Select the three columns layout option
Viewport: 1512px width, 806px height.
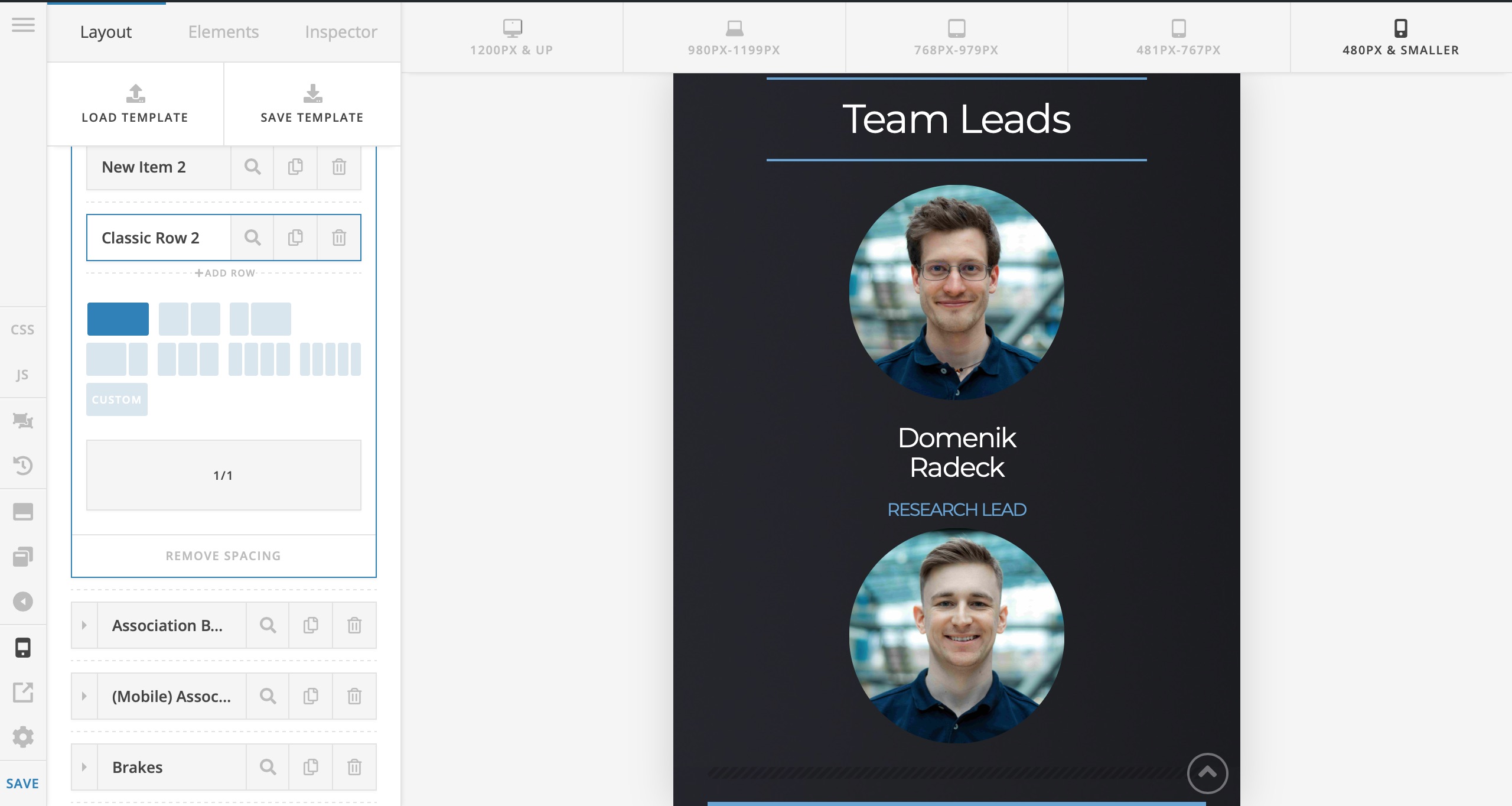(188, 359)
